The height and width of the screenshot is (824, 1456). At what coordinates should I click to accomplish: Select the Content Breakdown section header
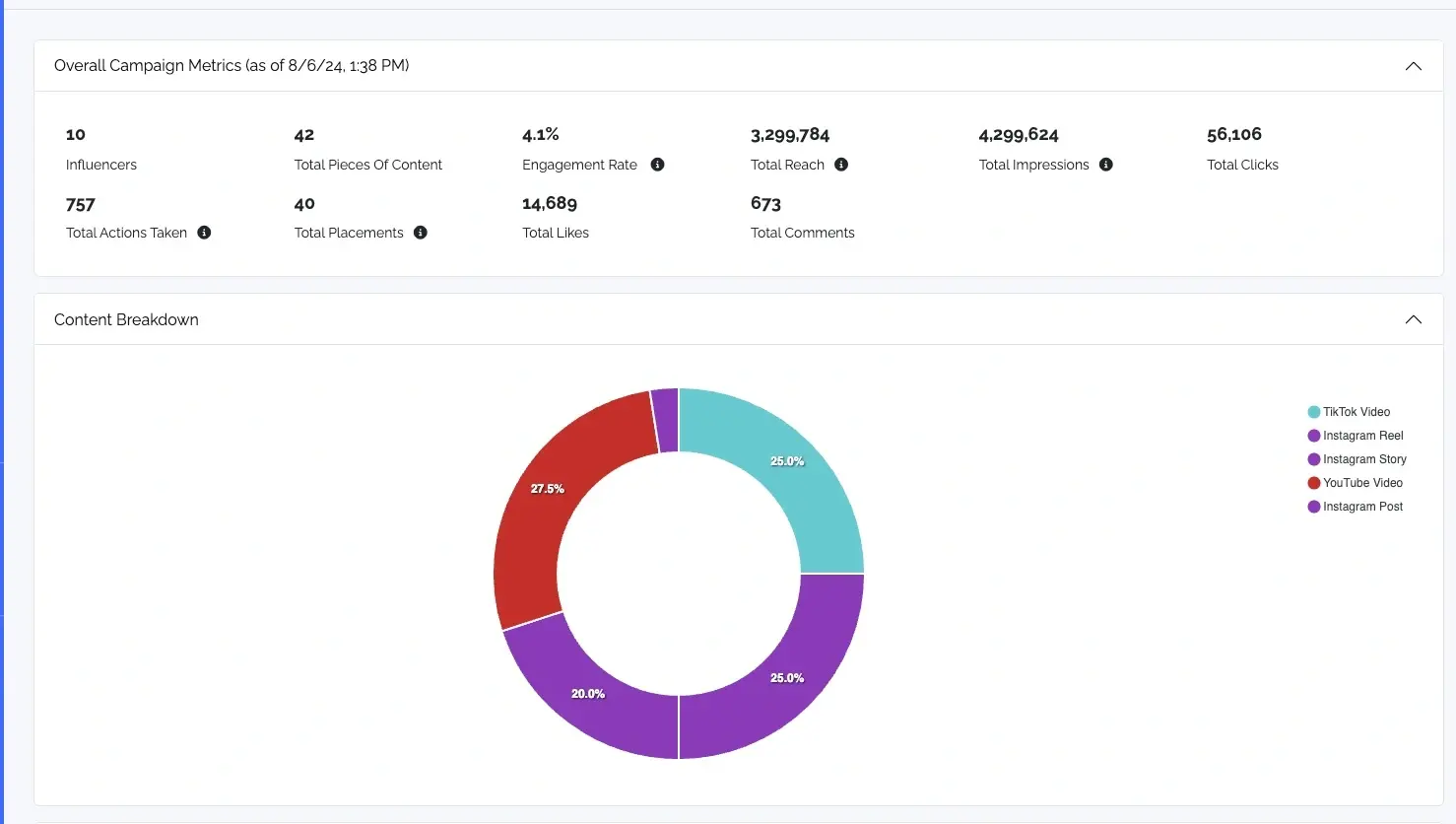[x=126, y=318]
